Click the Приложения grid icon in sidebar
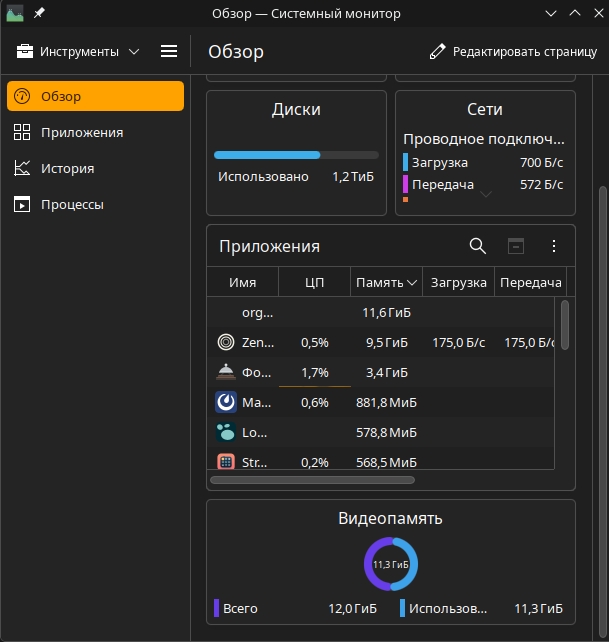Screen dimensions: 609x642 point(22,132)
